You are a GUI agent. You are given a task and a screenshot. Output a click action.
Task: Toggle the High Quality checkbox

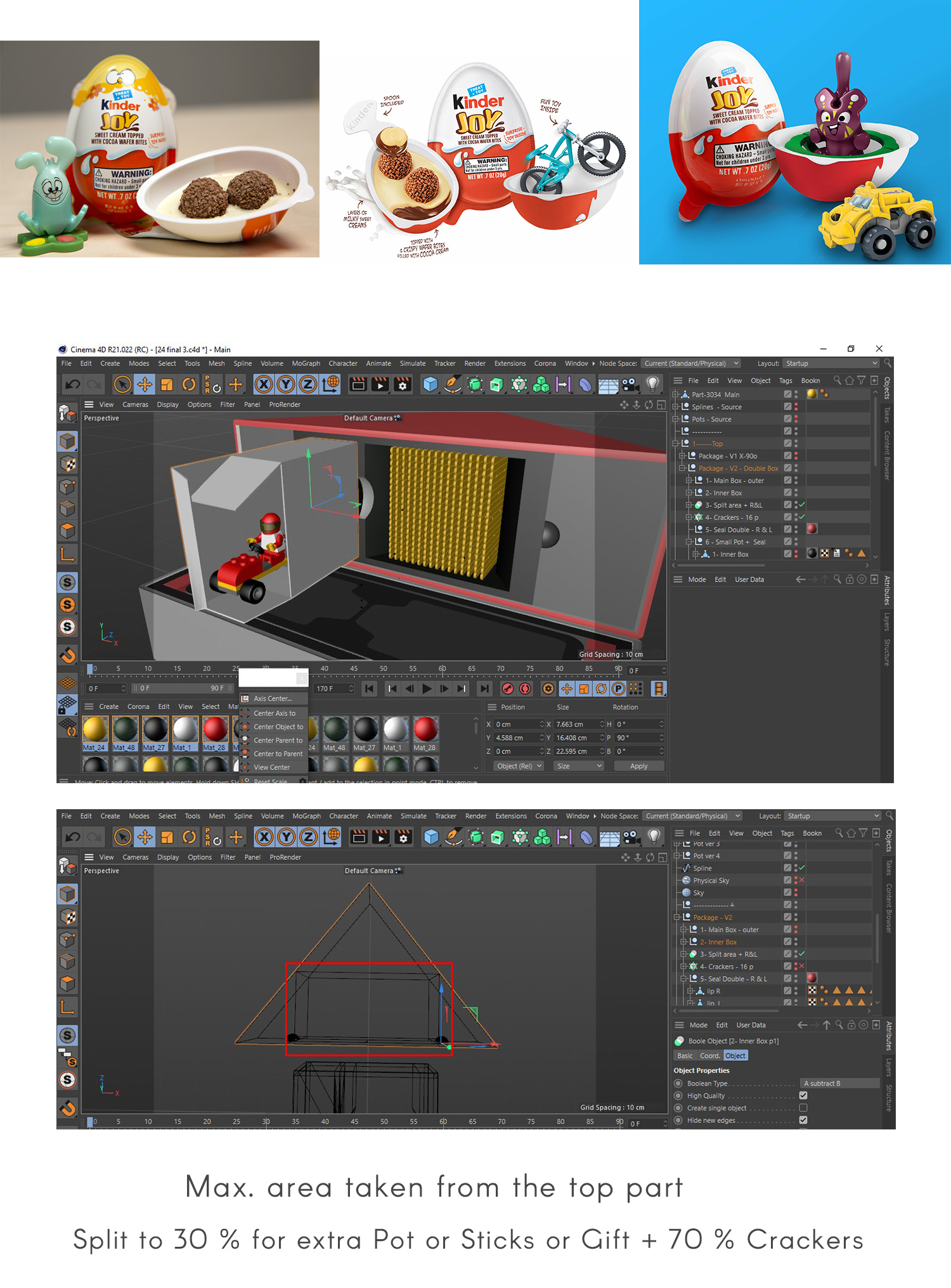pos(803,1096)
